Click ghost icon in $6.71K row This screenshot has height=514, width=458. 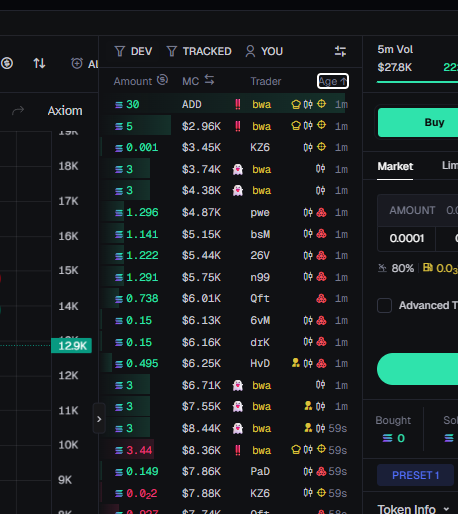238,385
